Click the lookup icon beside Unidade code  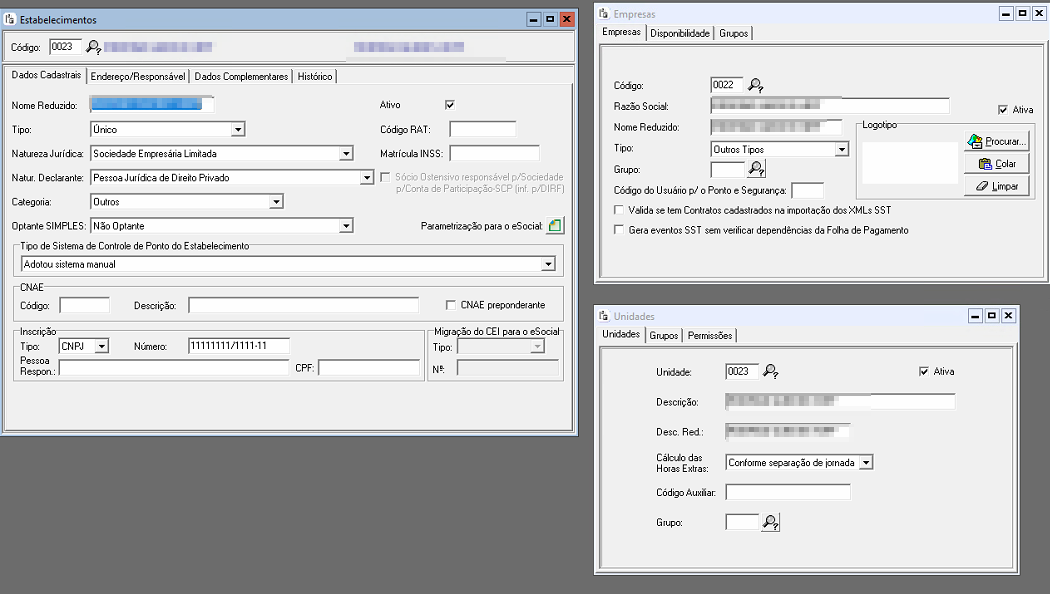(x=770, y=372)
